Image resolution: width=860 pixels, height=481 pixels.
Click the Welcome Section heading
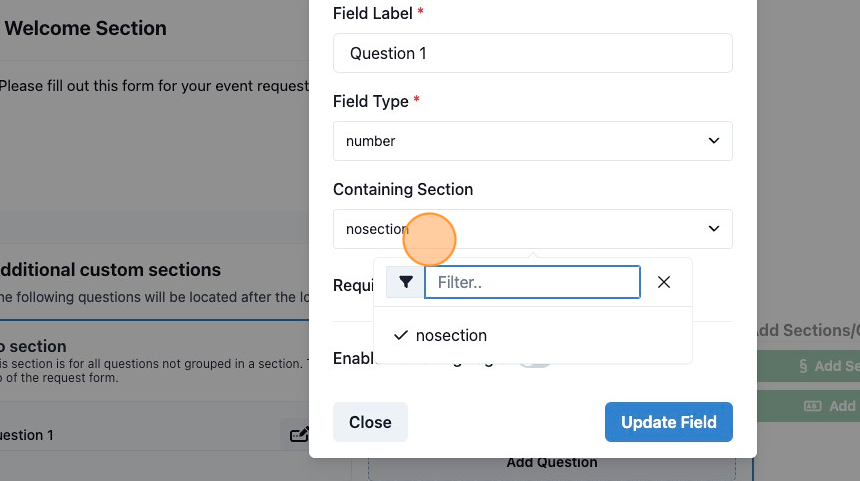coord(86,28)
